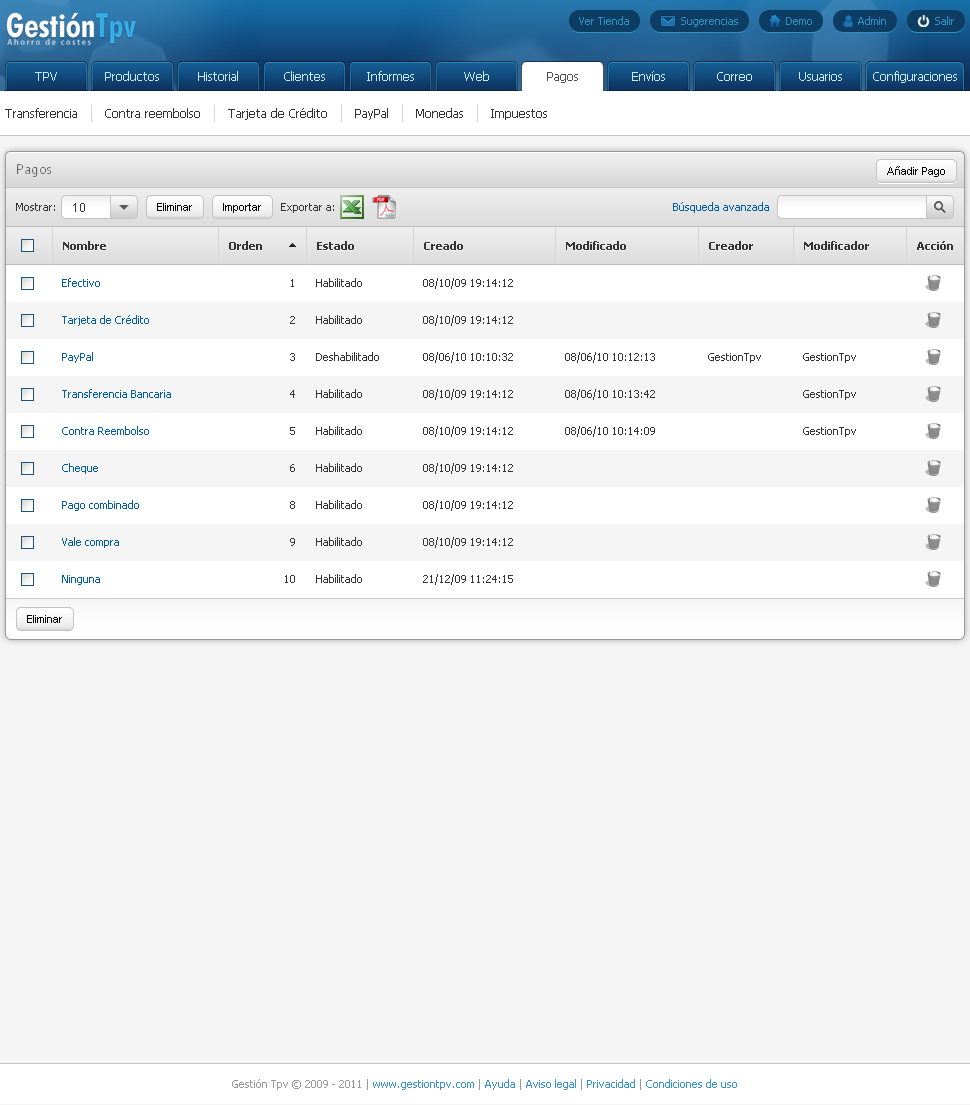
Task: Delete Contra Reembolso row via trash icon
Action: pos(933,431)
